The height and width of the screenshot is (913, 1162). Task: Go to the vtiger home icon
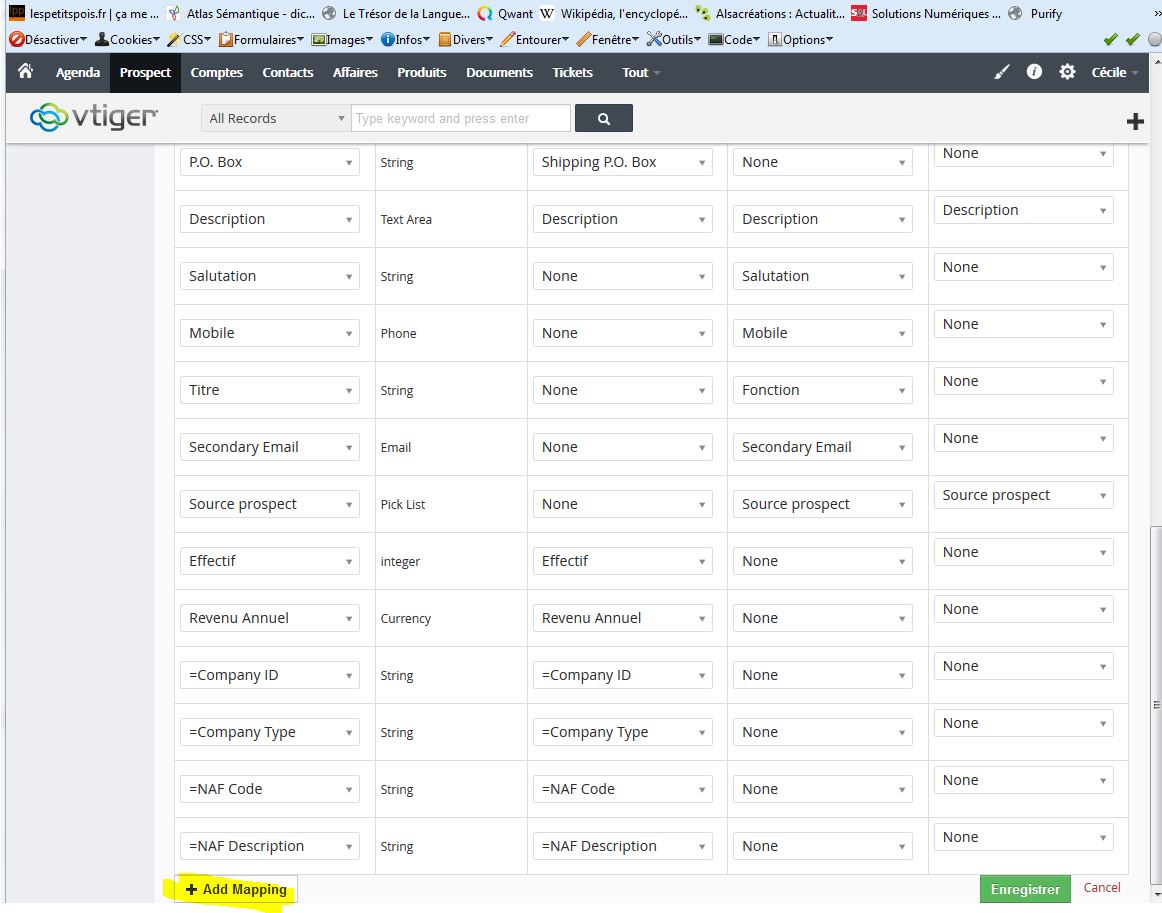tap(26, 72)
